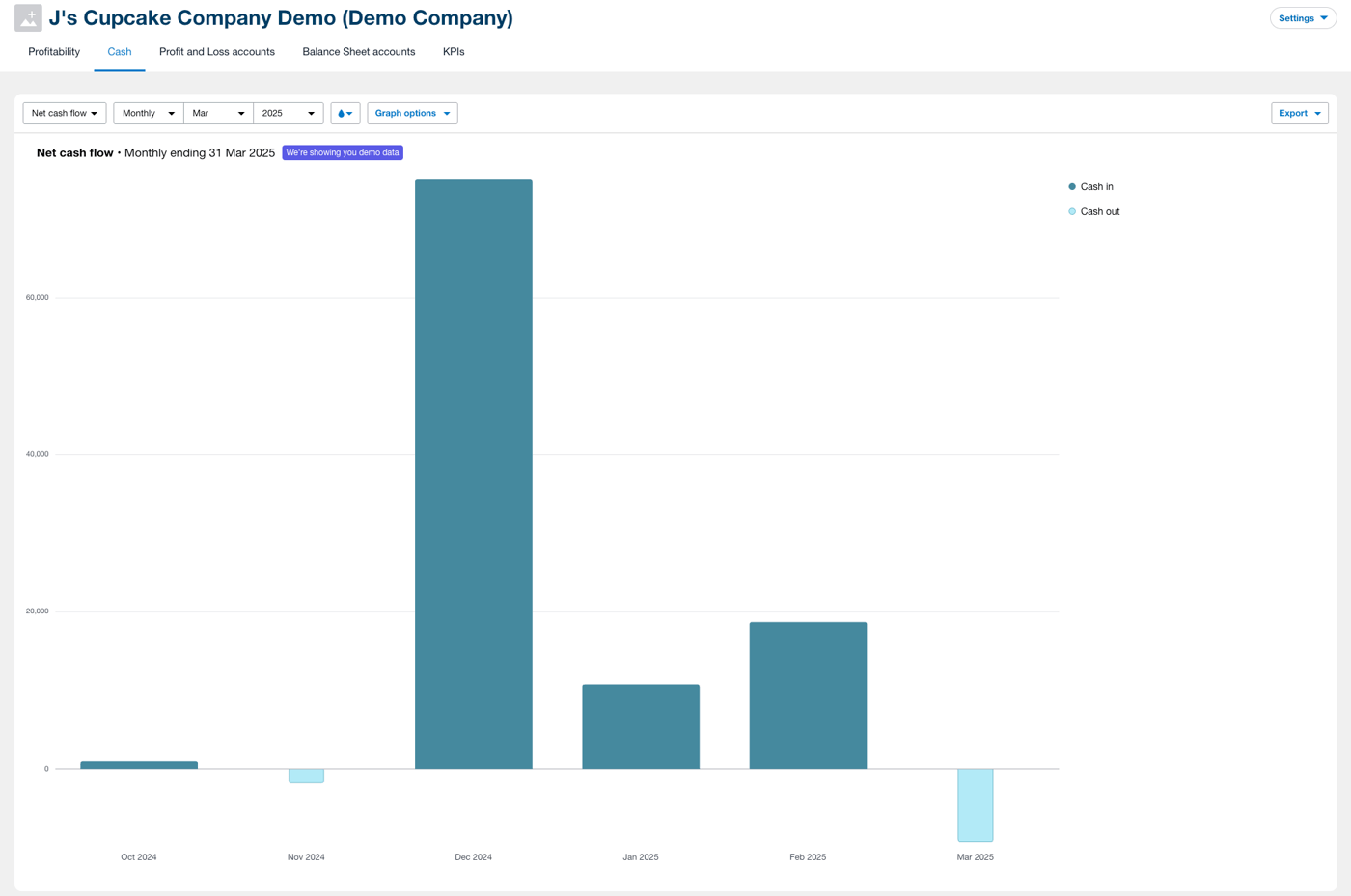The image size is (1351, 896).
Task: Click the droplet icon's dropdown arrow
Action: point(352,113)
